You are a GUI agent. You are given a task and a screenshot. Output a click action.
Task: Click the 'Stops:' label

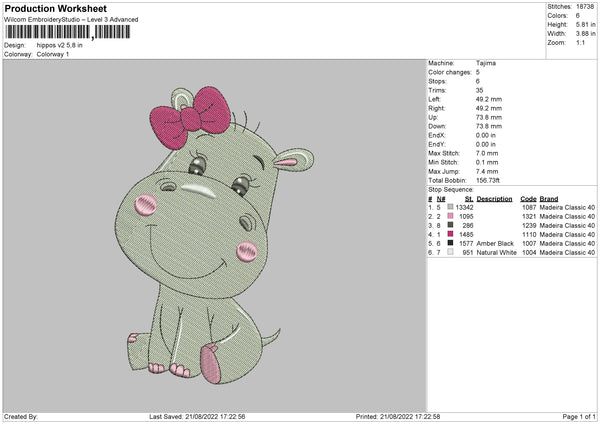(437, 81)
